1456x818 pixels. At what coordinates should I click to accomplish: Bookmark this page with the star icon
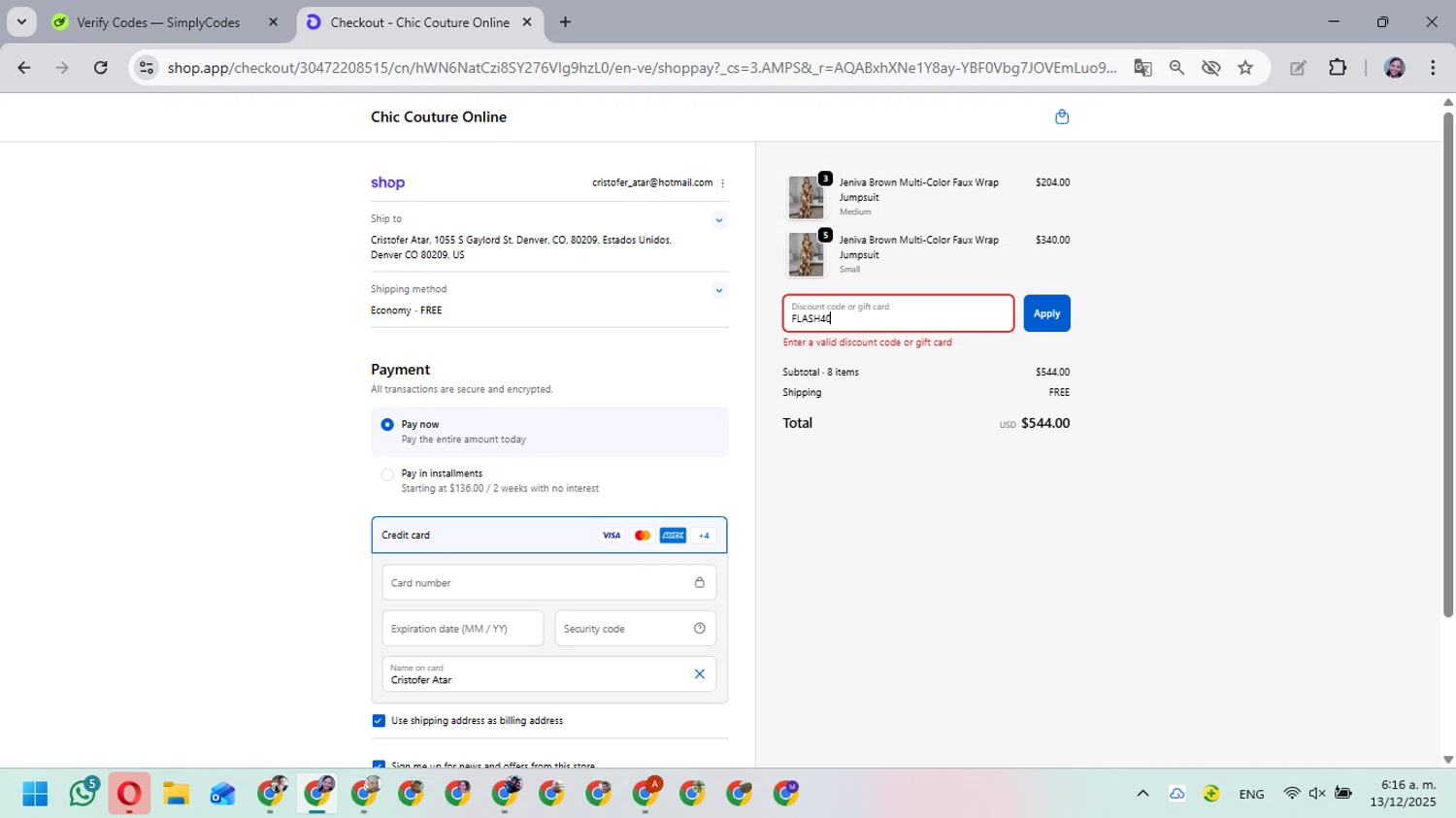click(1245, 68)
